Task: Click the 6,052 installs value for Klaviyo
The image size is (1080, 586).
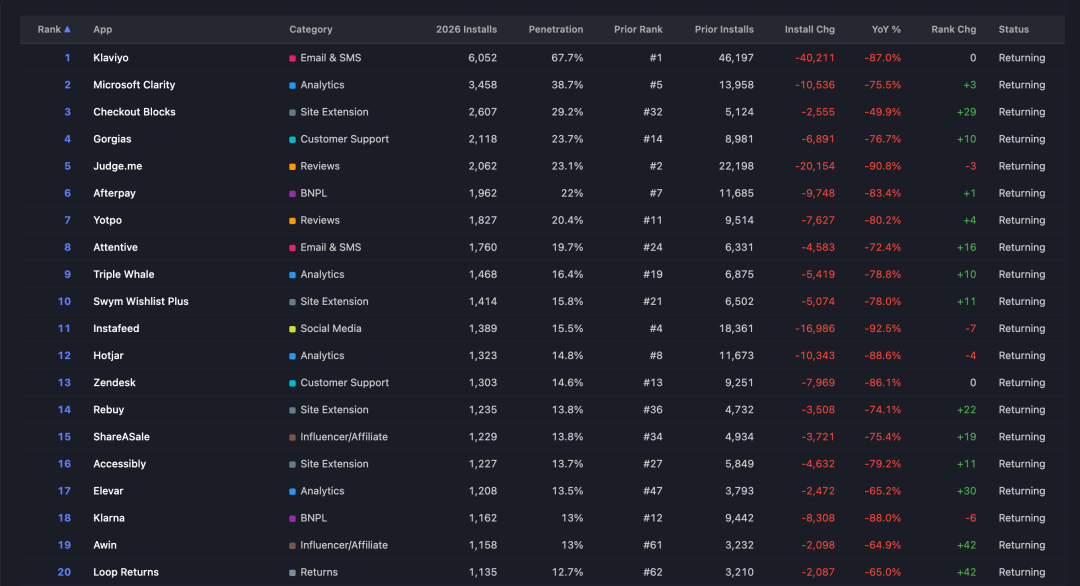Action: click(482, 58)
